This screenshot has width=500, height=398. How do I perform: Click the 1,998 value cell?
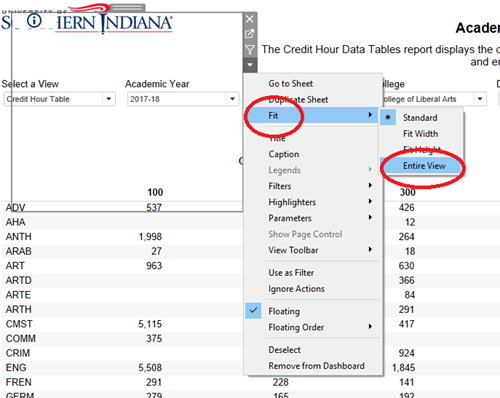150,237
